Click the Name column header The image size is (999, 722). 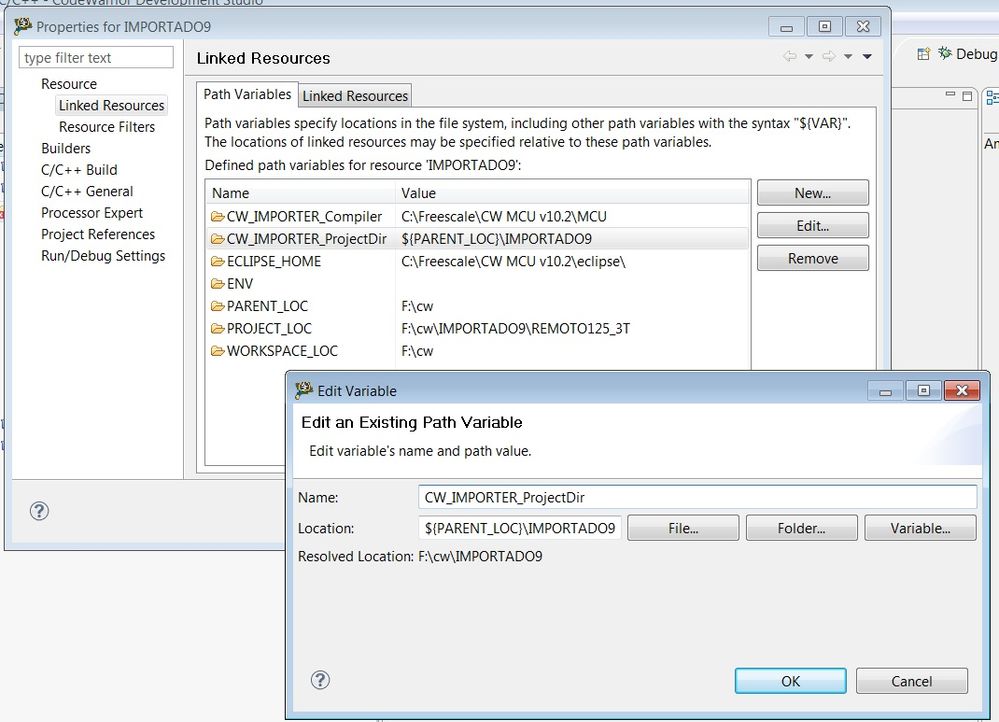[300, 193]
